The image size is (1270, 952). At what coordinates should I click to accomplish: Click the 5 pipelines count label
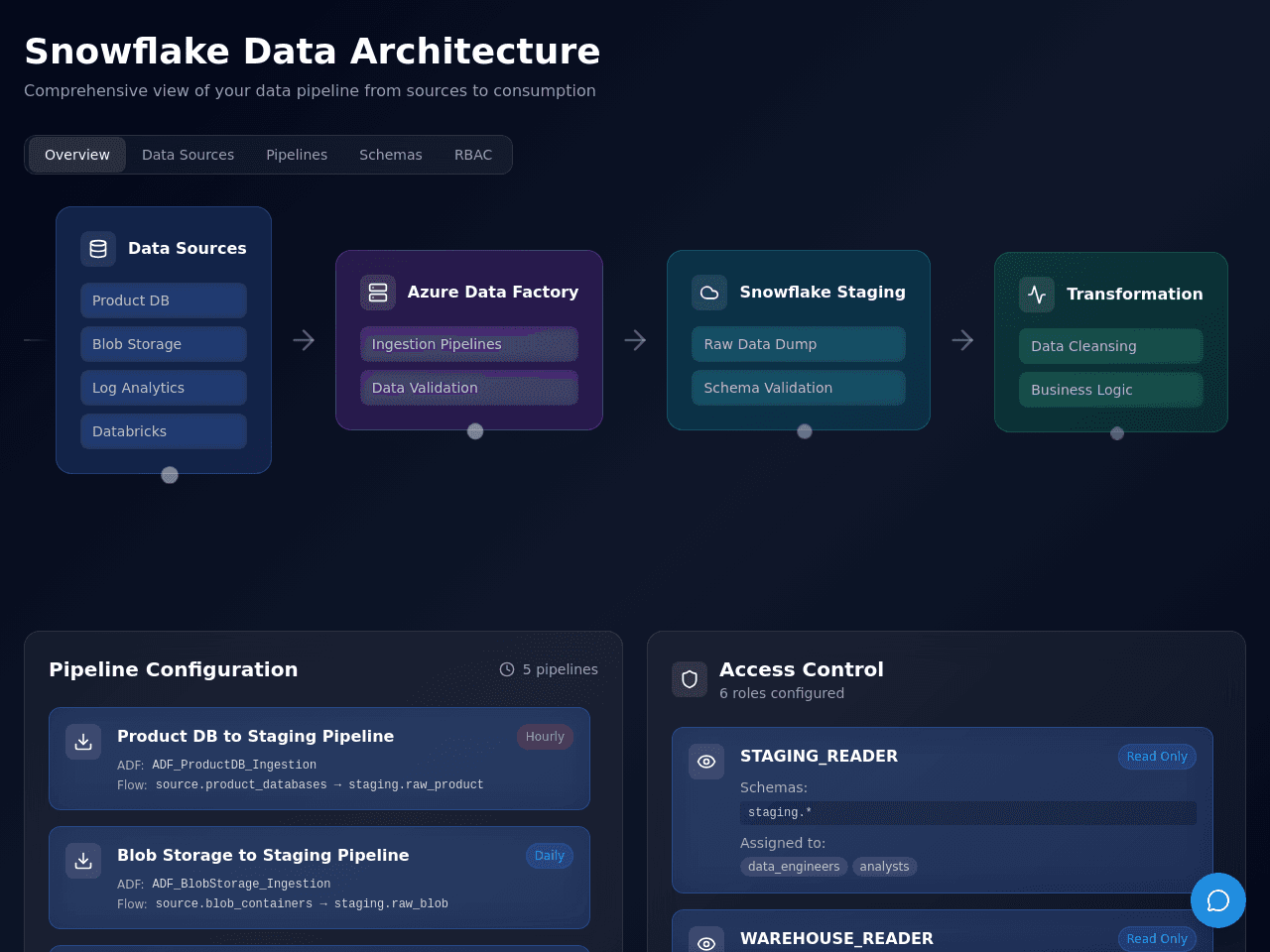[x=561, y=669]
